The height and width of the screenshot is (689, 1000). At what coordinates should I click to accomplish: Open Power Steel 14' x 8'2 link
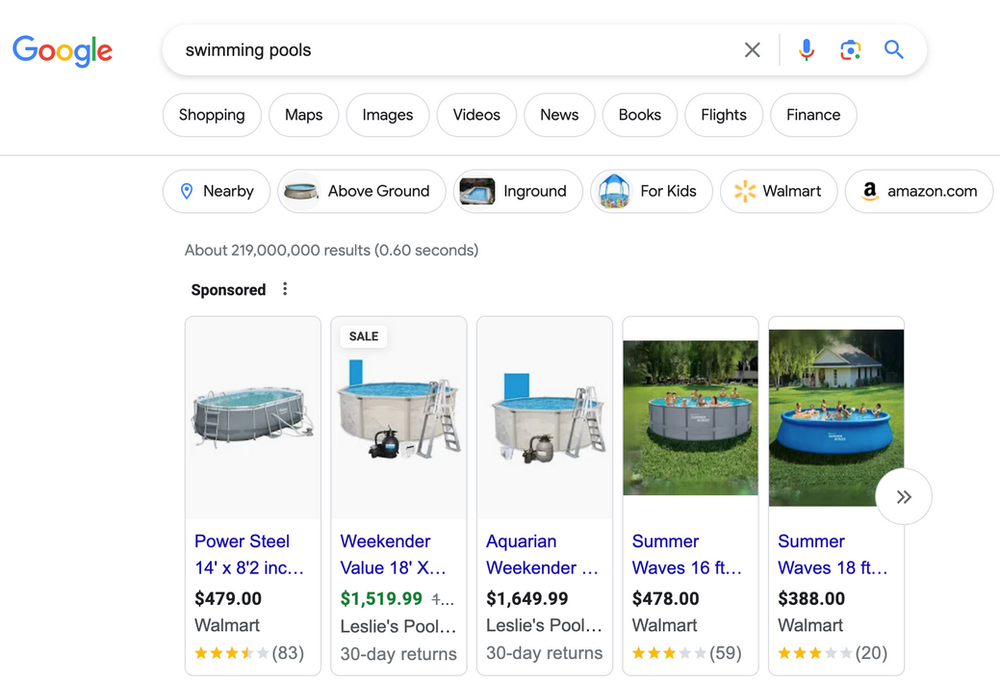249,554
